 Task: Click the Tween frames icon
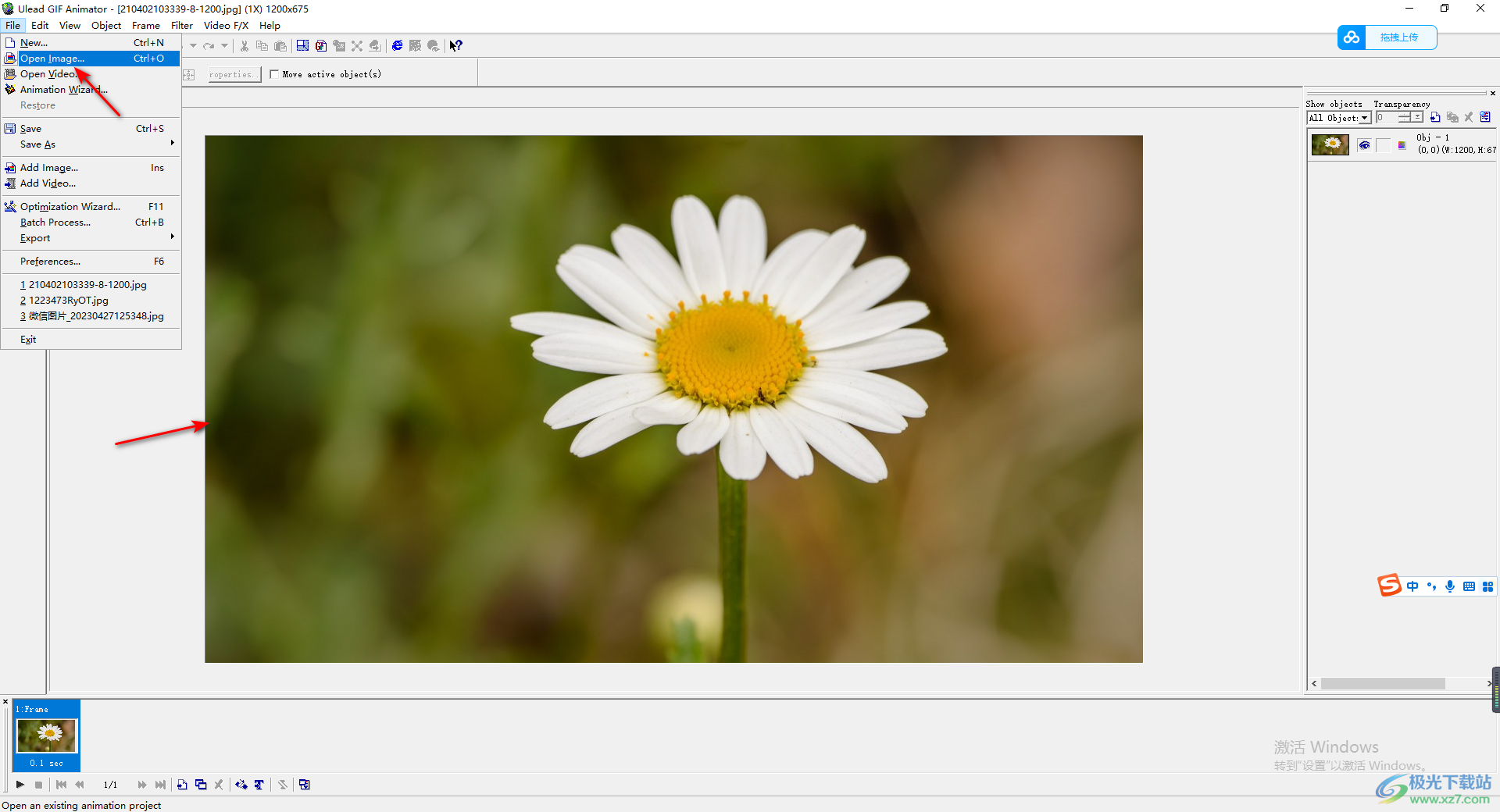tap(241, 785)
